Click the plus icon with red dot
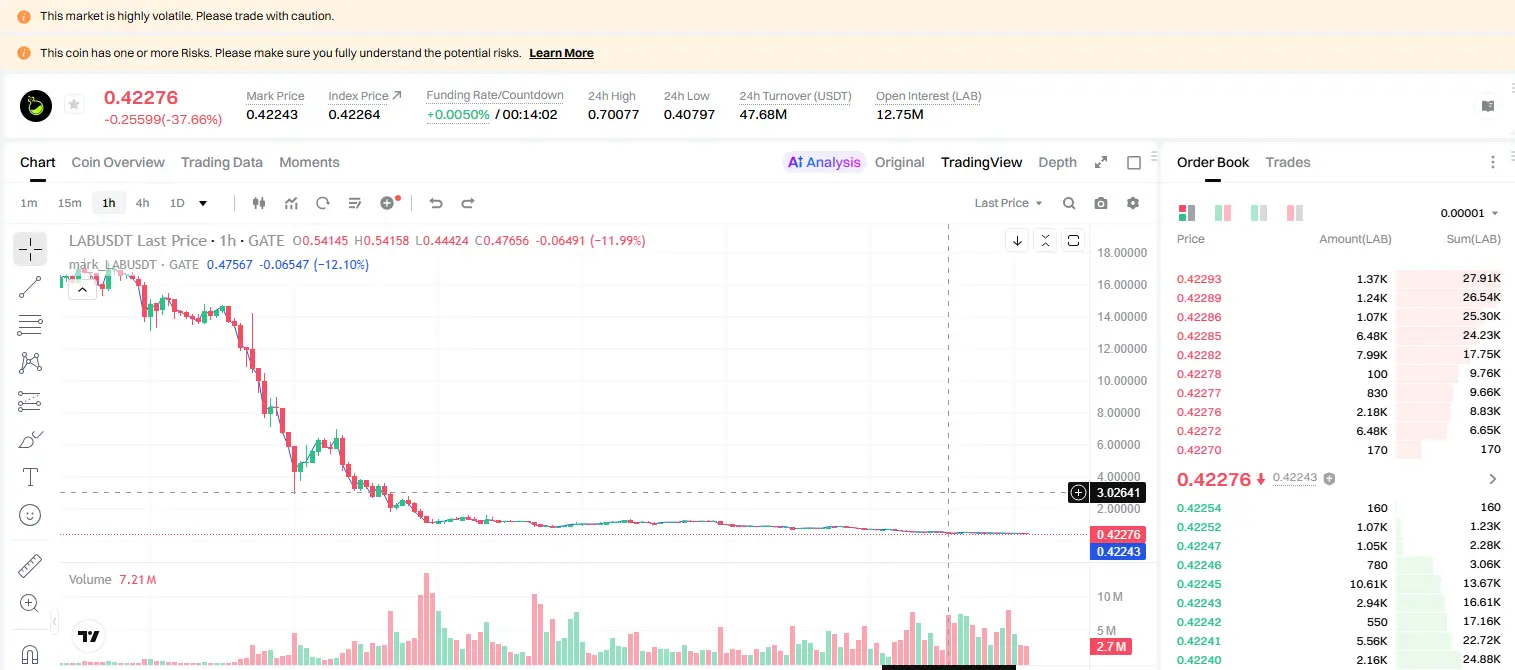 (x=389, y=202)
